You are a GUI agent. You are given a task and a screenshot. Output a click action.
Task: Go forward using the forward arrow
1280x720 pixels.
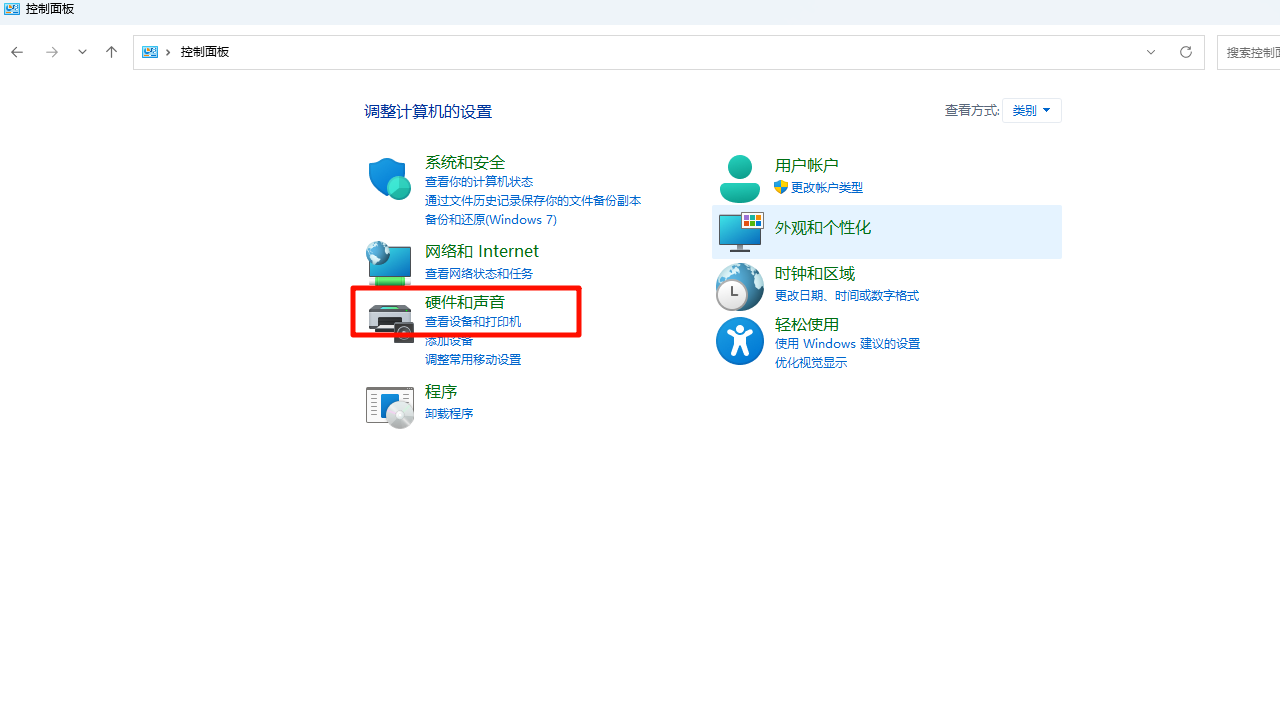[52, 52]
